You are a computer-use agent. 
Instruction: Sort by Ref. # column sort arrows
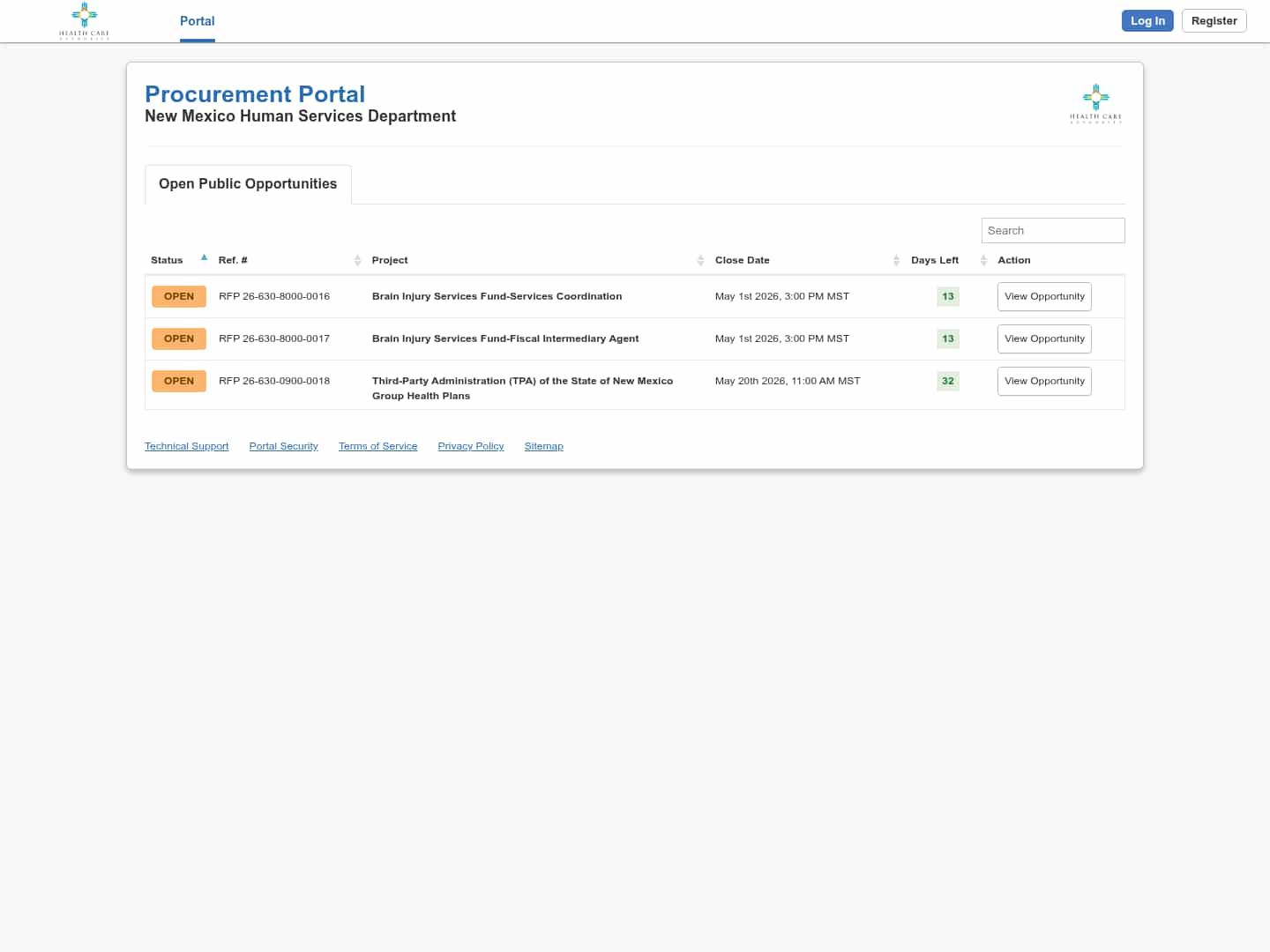tap(357, 260)
